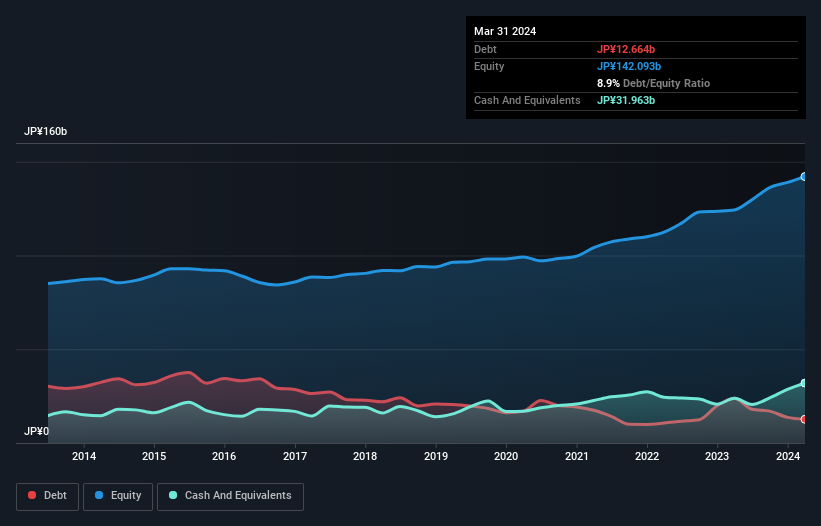Click the Equity label in tooltip

coord(489,66)
